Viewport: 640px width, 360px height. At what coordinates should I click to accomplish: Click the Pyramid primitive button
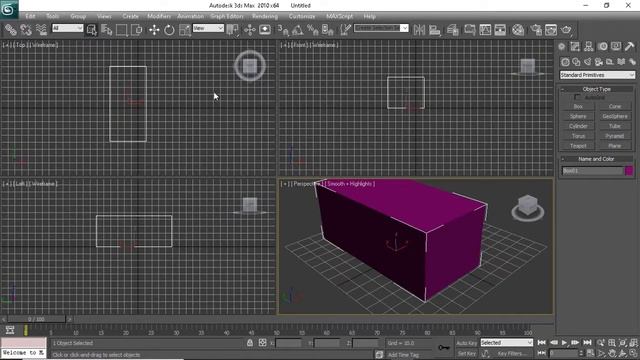pyautogui.click(x=615, y=136)
